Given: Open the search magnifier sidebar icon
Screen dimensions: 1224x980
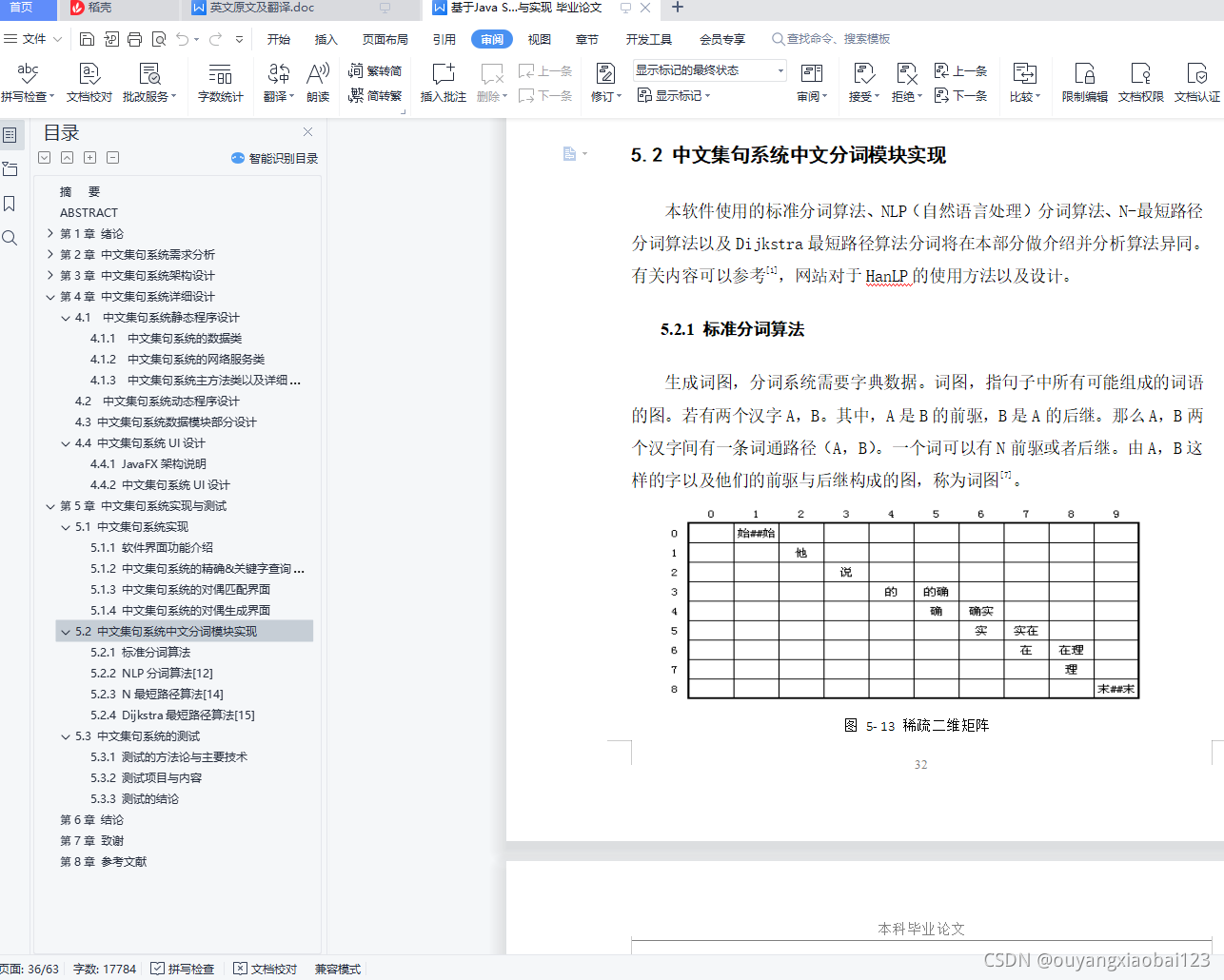Looking at the screenshot, I should click(x=10, y=238).
